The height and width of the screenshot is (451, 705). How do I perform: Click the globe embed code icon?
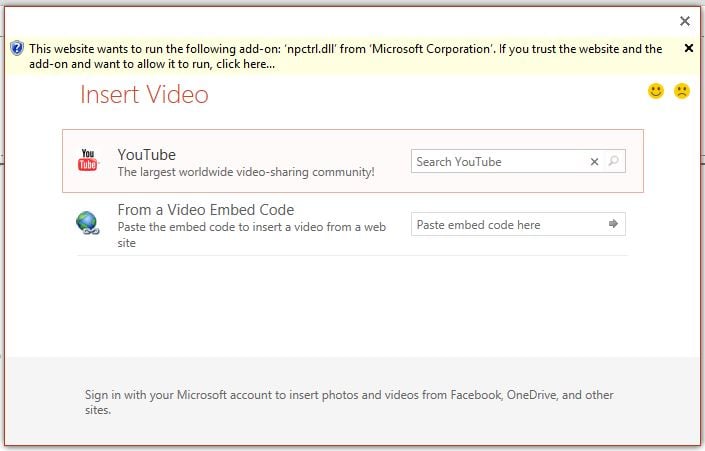(x=88, y=223)
